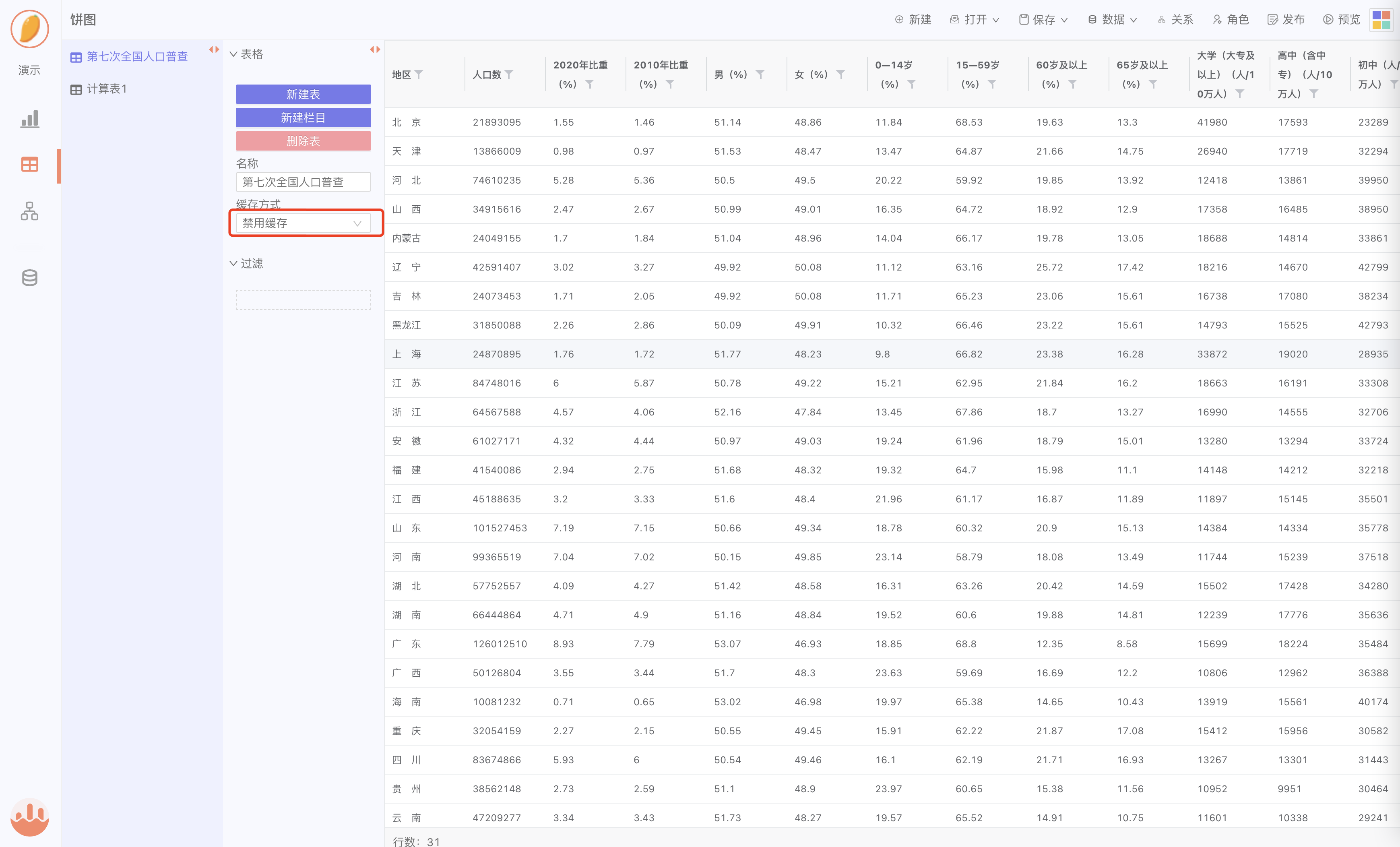
Task: Filter the 60岁及以上 column
Action: (1073, 84)
